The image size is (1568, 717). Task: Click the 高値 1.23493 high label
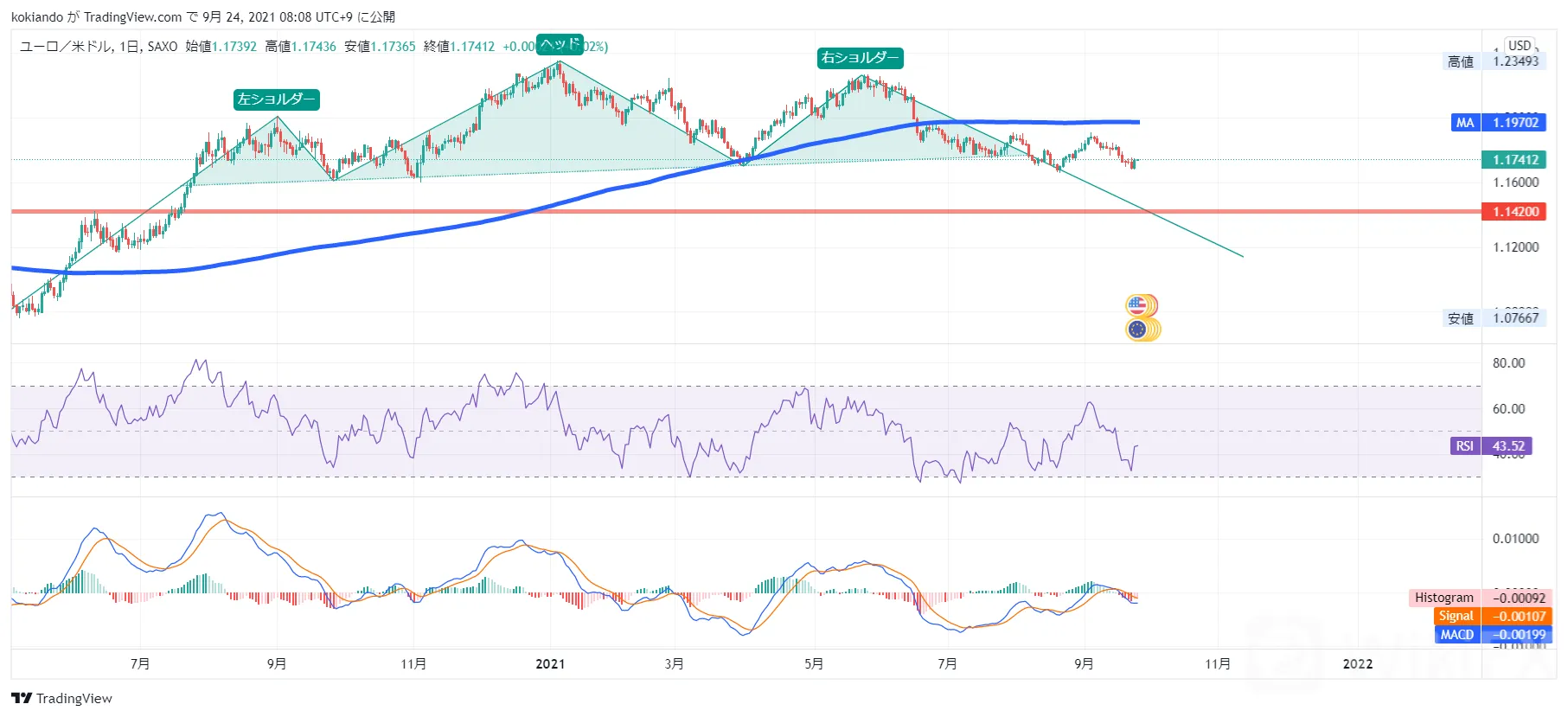1494,61
